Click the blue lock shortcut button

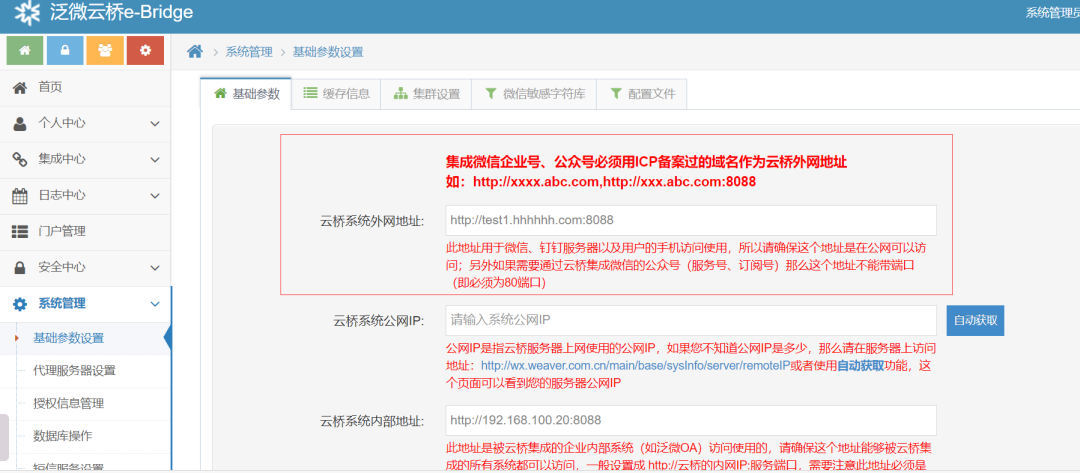tap(65, 50)
